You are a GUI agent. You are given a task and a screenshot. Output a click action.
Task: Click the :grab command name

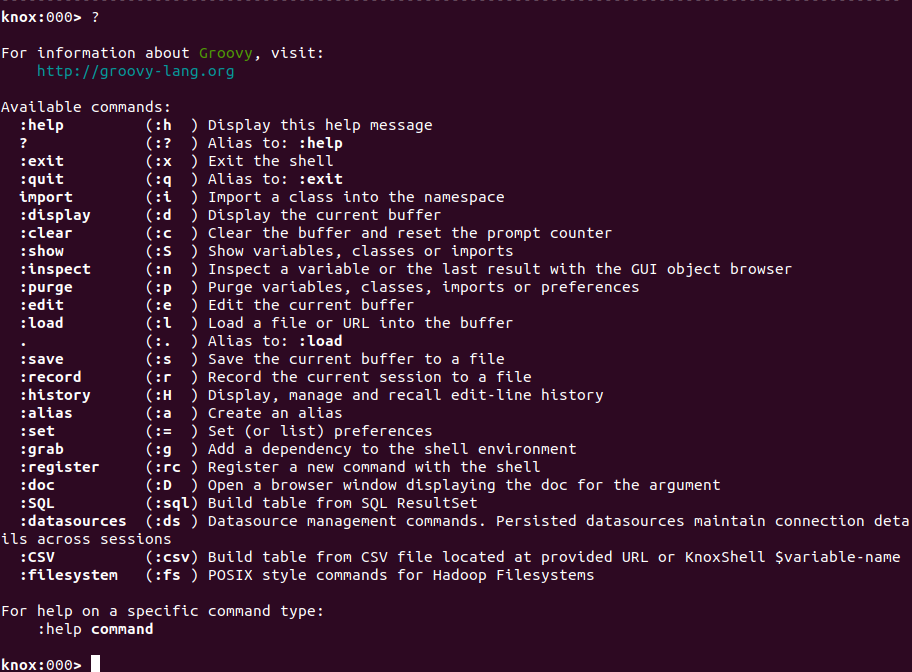[41, 449]
